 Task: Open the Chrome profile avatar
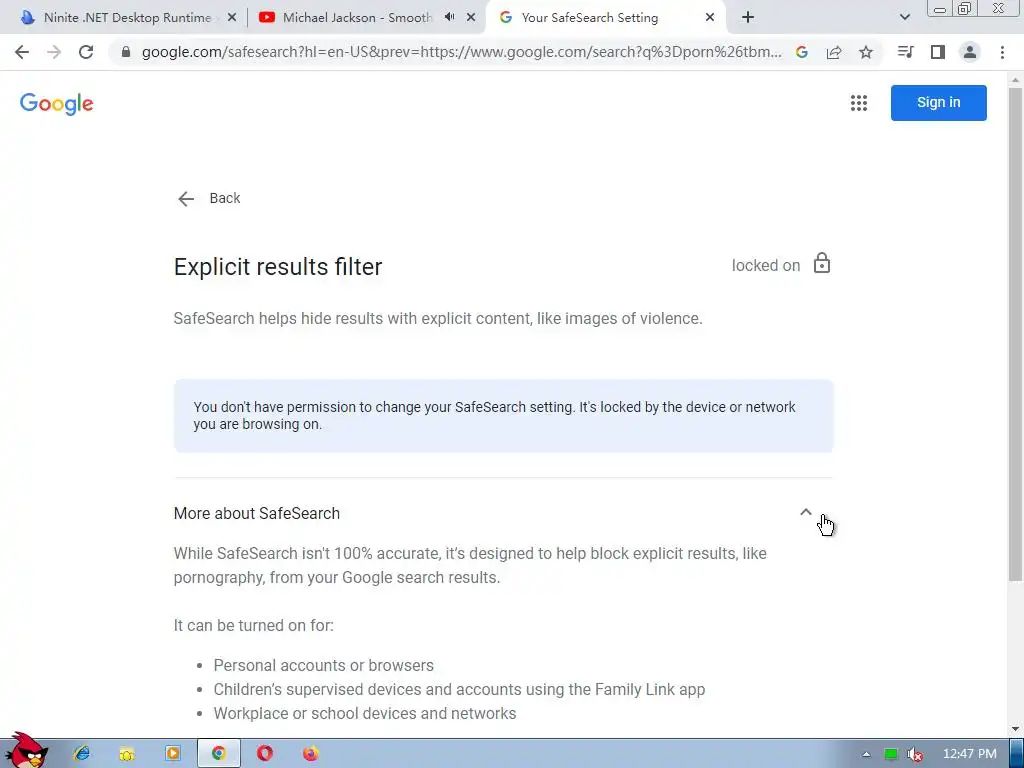pos(970,52)
